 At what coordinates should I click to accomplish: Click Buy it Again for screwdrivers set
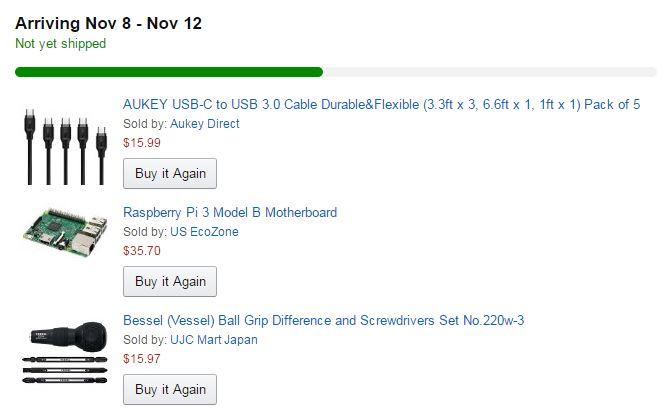point(170,389)
